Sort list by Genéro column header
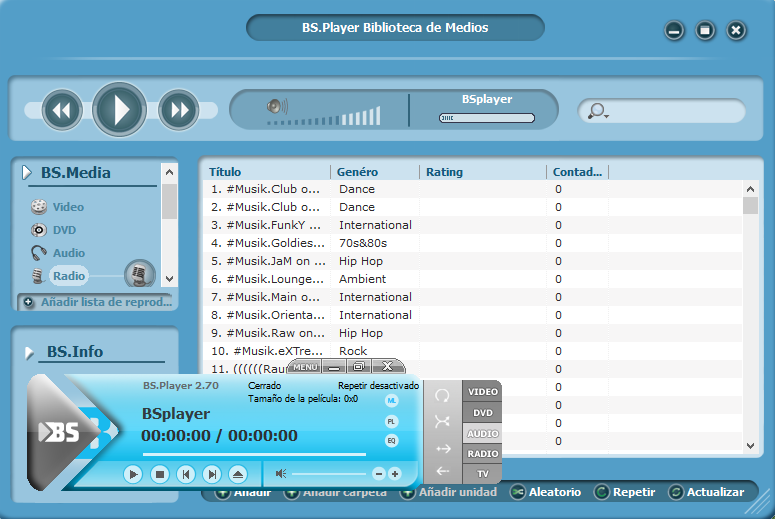Viewport: 775px width, 519px height. (357, 172)
